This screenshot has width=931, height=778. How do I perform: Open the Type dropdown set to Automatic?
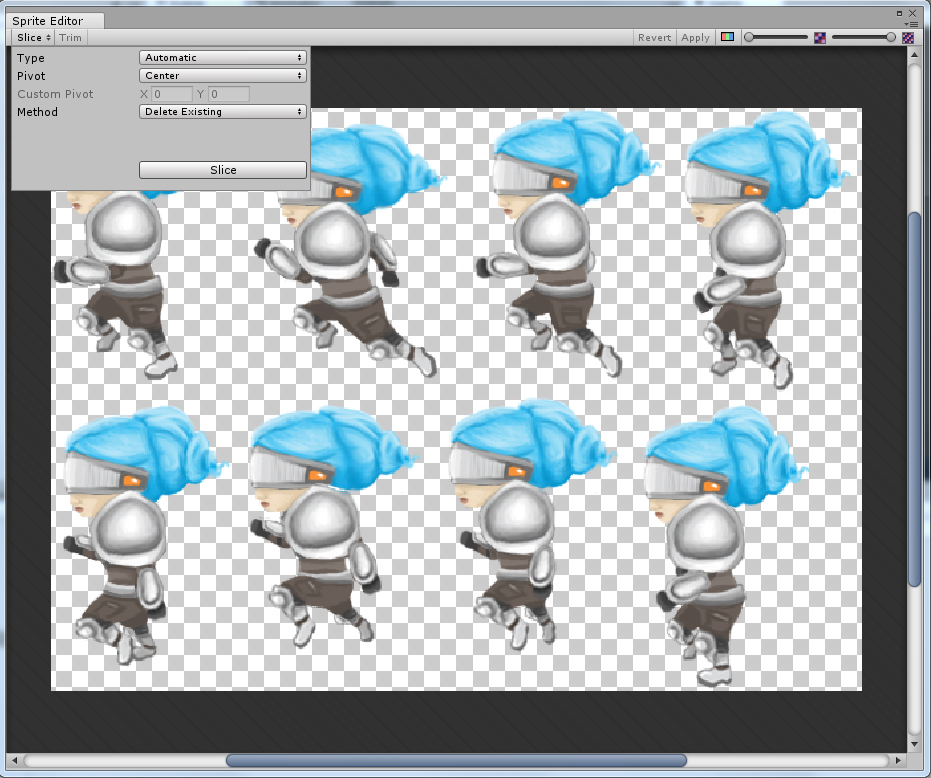coord(222,57)
